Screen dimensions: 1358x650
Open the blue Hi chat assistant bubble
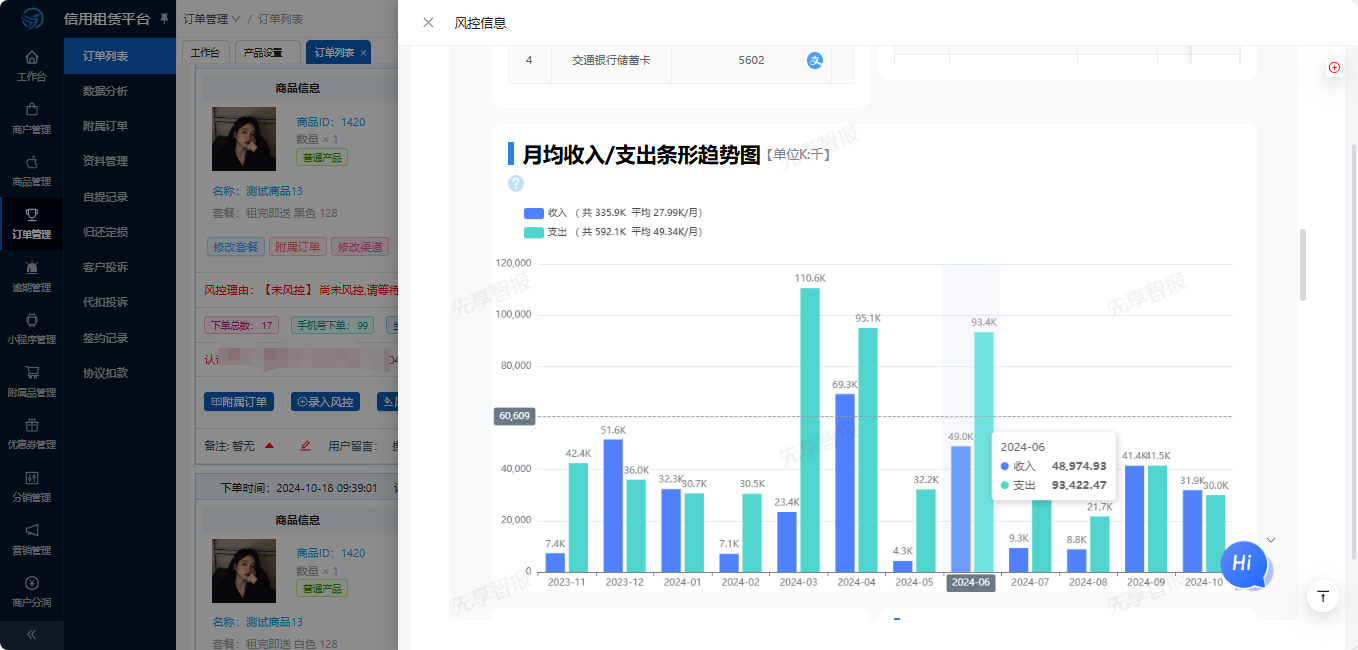(x=1245, y=564)
